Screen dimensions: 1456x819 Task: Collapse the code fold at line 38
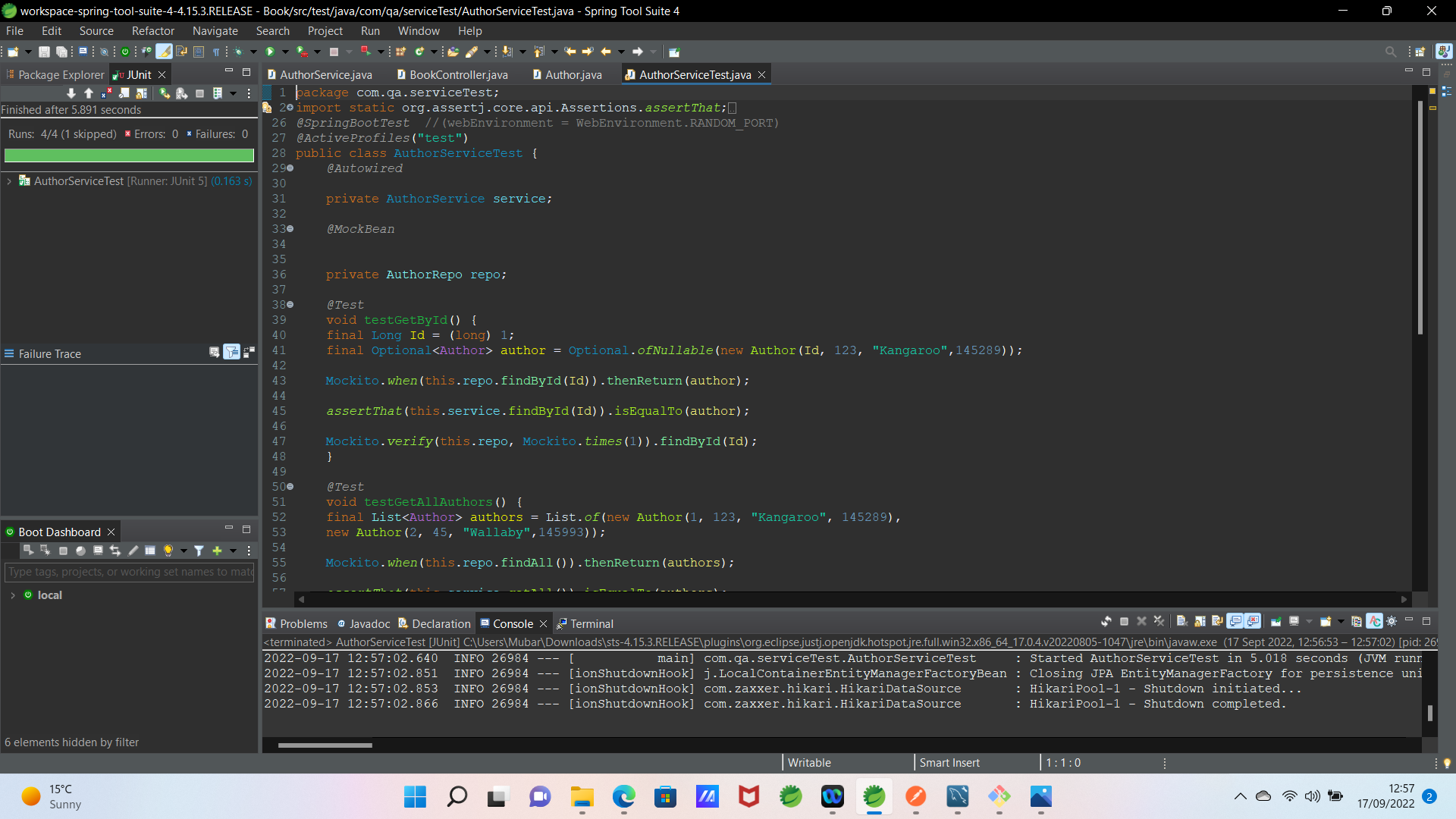[x=290, y=305]
